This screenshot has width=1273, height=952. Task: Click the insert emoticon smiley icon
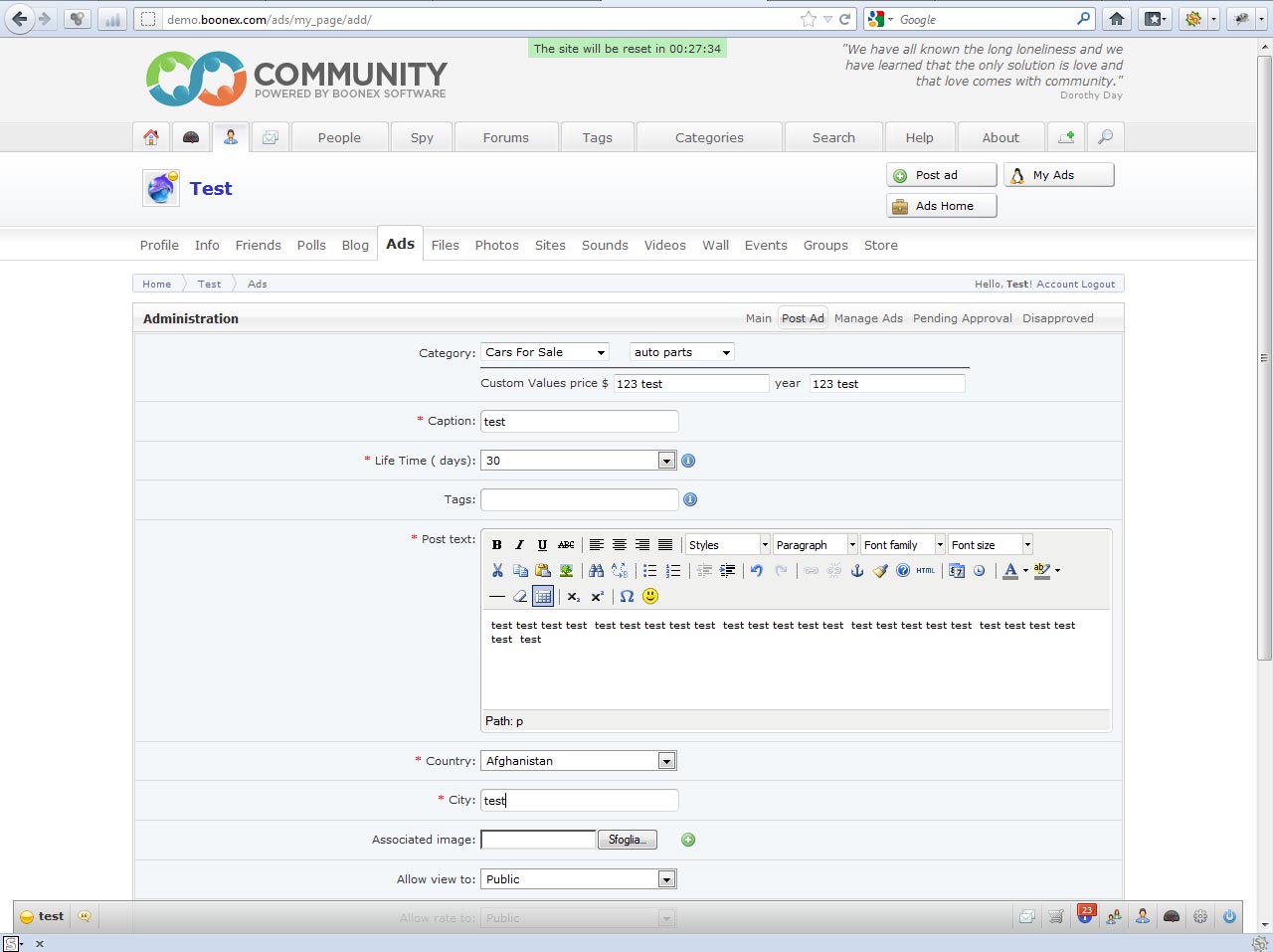[650, 596]
